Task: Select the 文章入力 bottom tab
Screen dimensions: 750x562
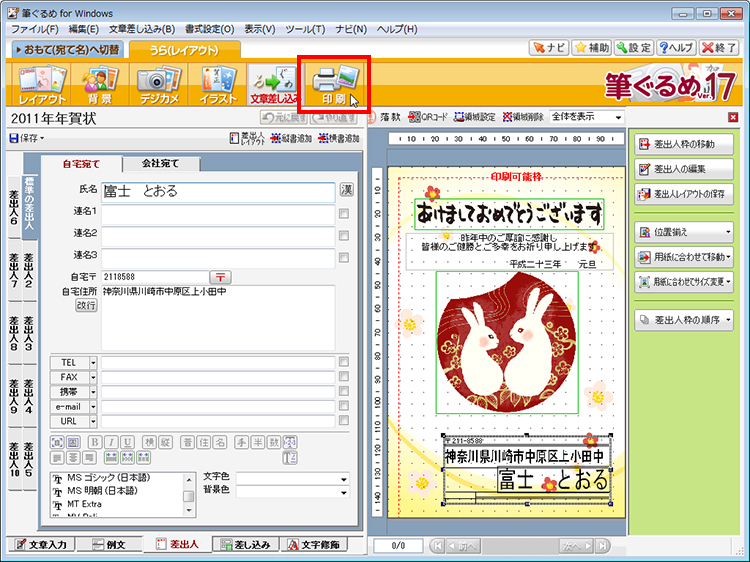Action: point(42,544)
